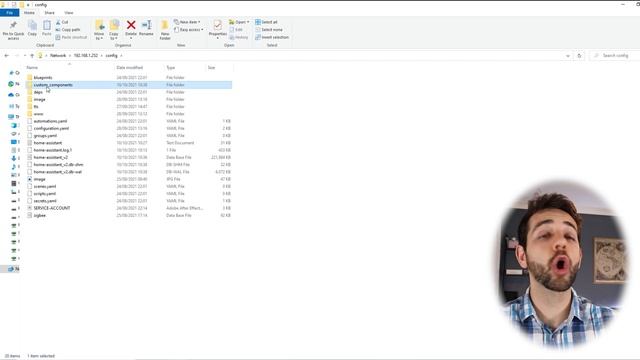This screenshot has height=360, width=640.
Task: Delete selection using red X icon
Action: click(131, 26)
